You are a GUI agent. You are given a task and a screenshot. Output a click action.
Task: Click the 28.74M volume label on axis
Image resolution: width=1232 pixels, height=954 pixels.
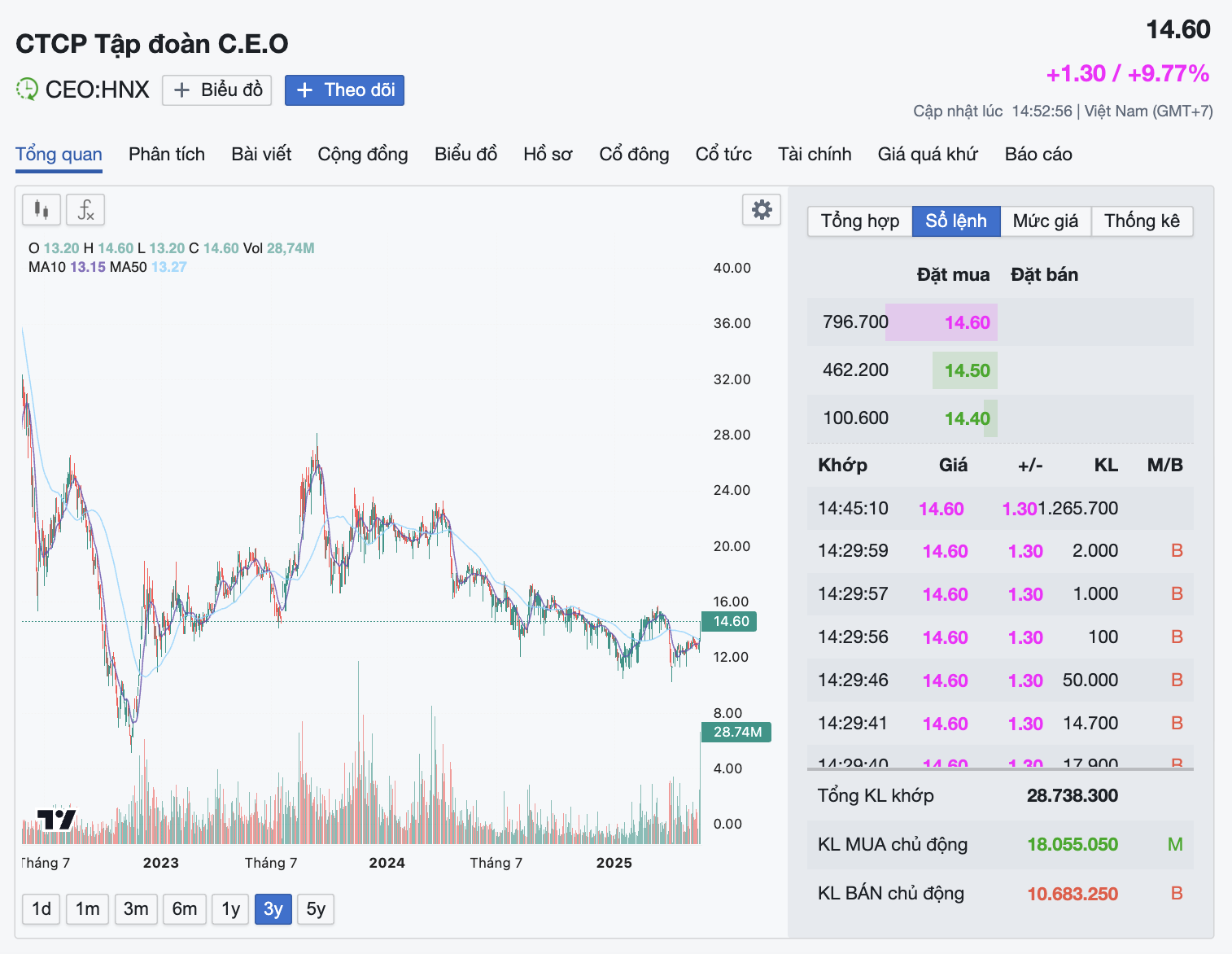click(736, 732)
